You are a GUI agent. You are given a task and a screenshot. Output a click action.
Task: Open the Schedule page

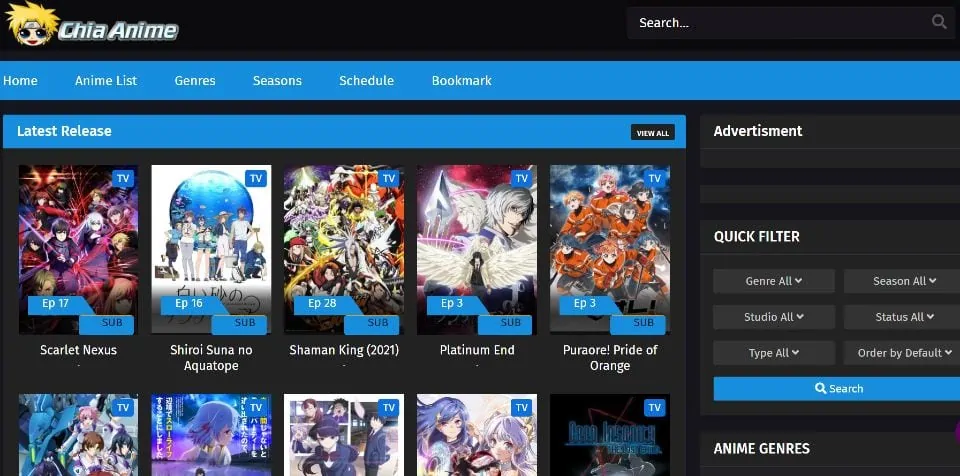367,81
